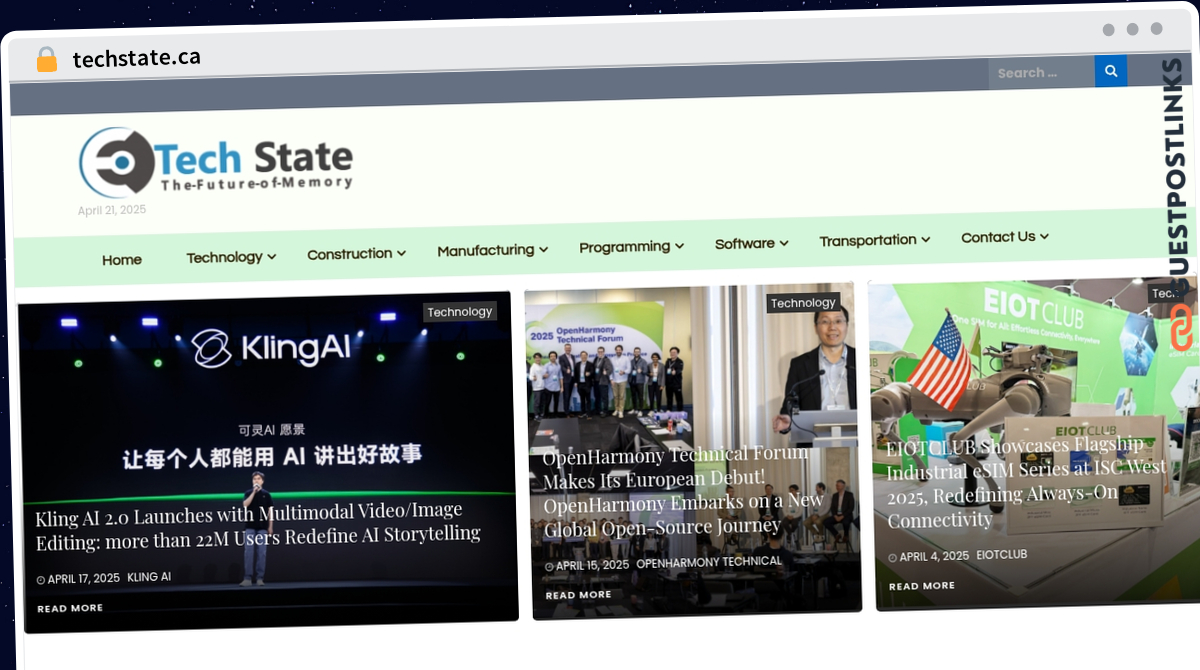
Task: Open the Technology menu item
Action: [x=225, y=257]
